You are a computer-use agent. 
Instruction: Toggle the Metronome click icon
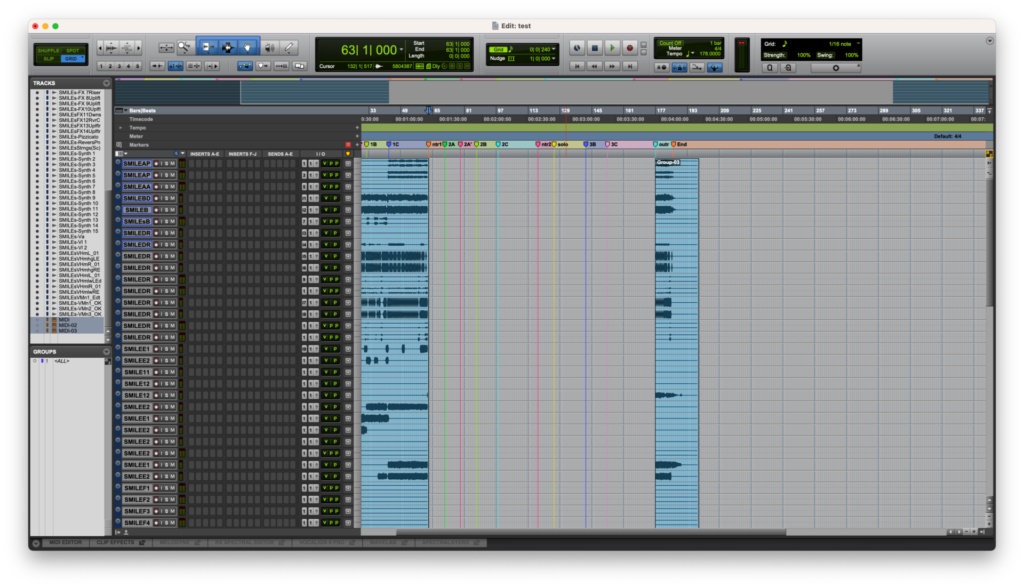click(x=679, y=67)
